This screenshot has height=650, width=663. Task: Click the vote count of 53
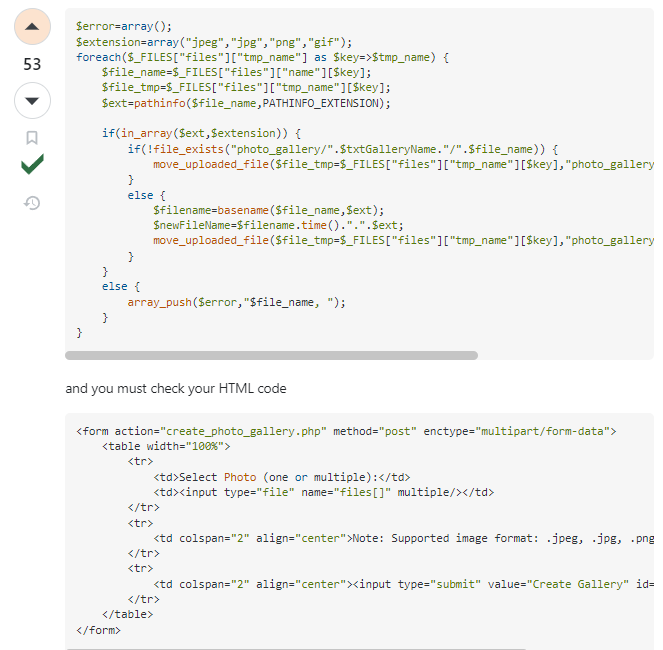click(32, 65)
